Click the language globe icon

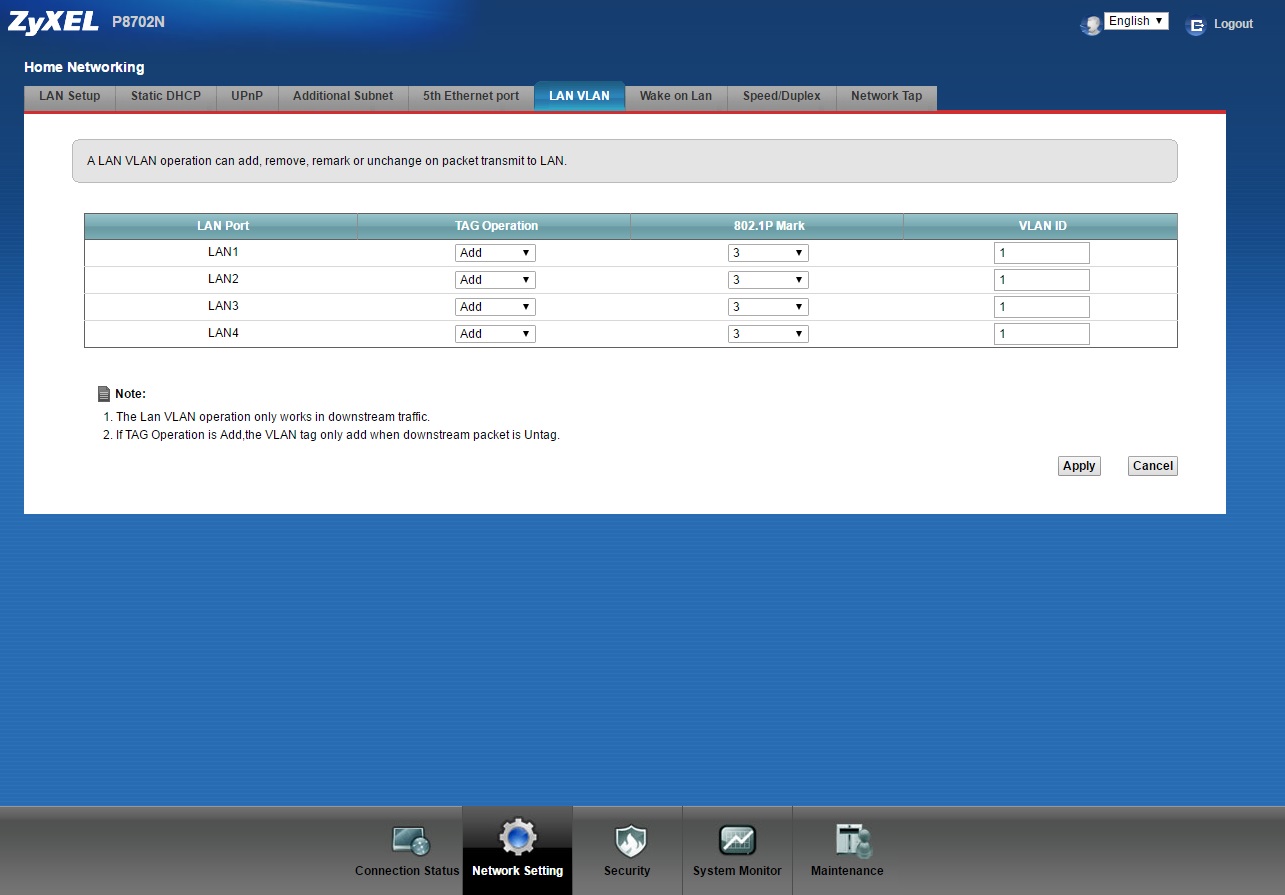coord(1091,25)
